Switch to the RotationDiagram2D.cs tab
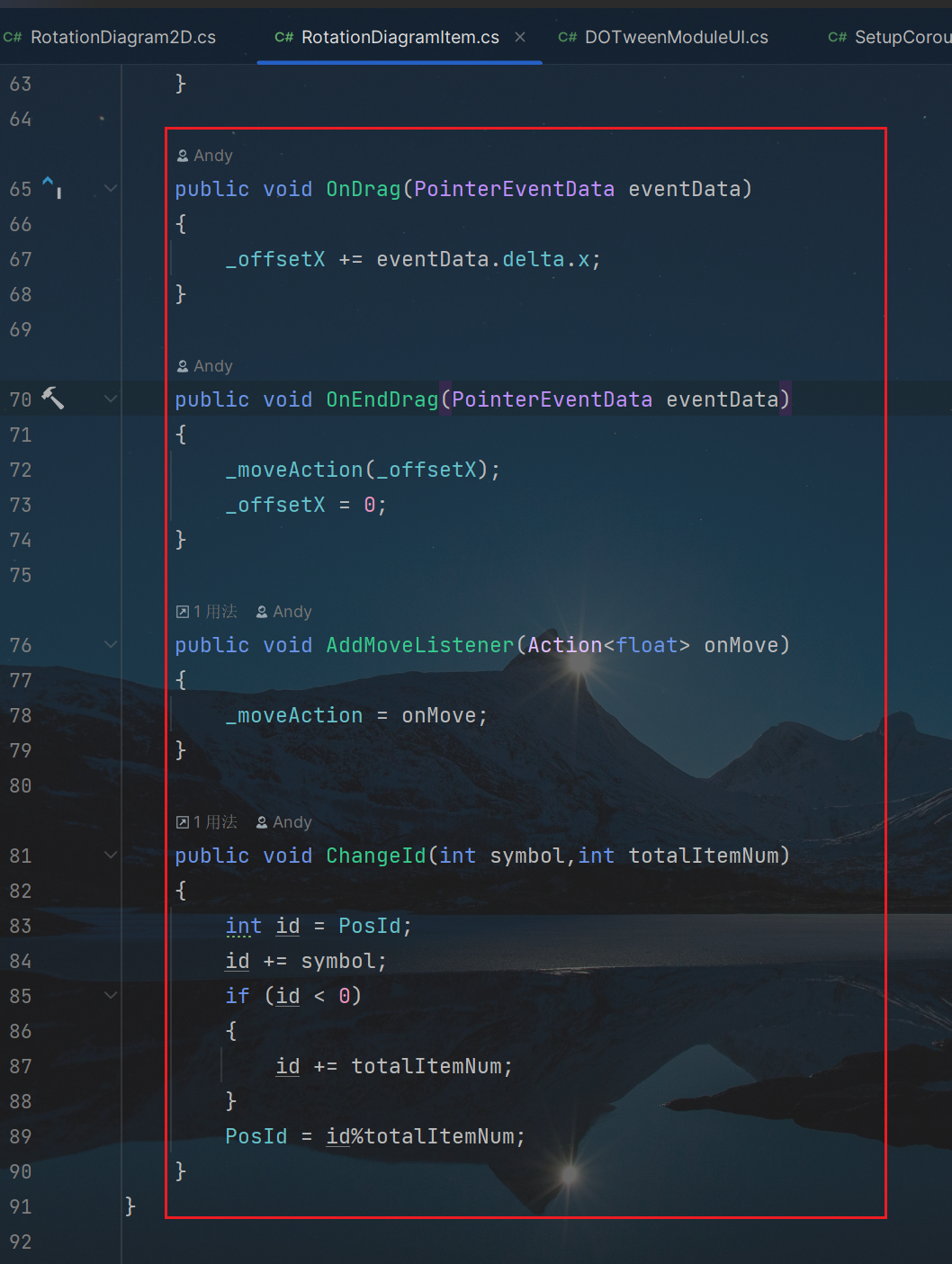Screen dimensions: 952x1264 click(110, 37)
